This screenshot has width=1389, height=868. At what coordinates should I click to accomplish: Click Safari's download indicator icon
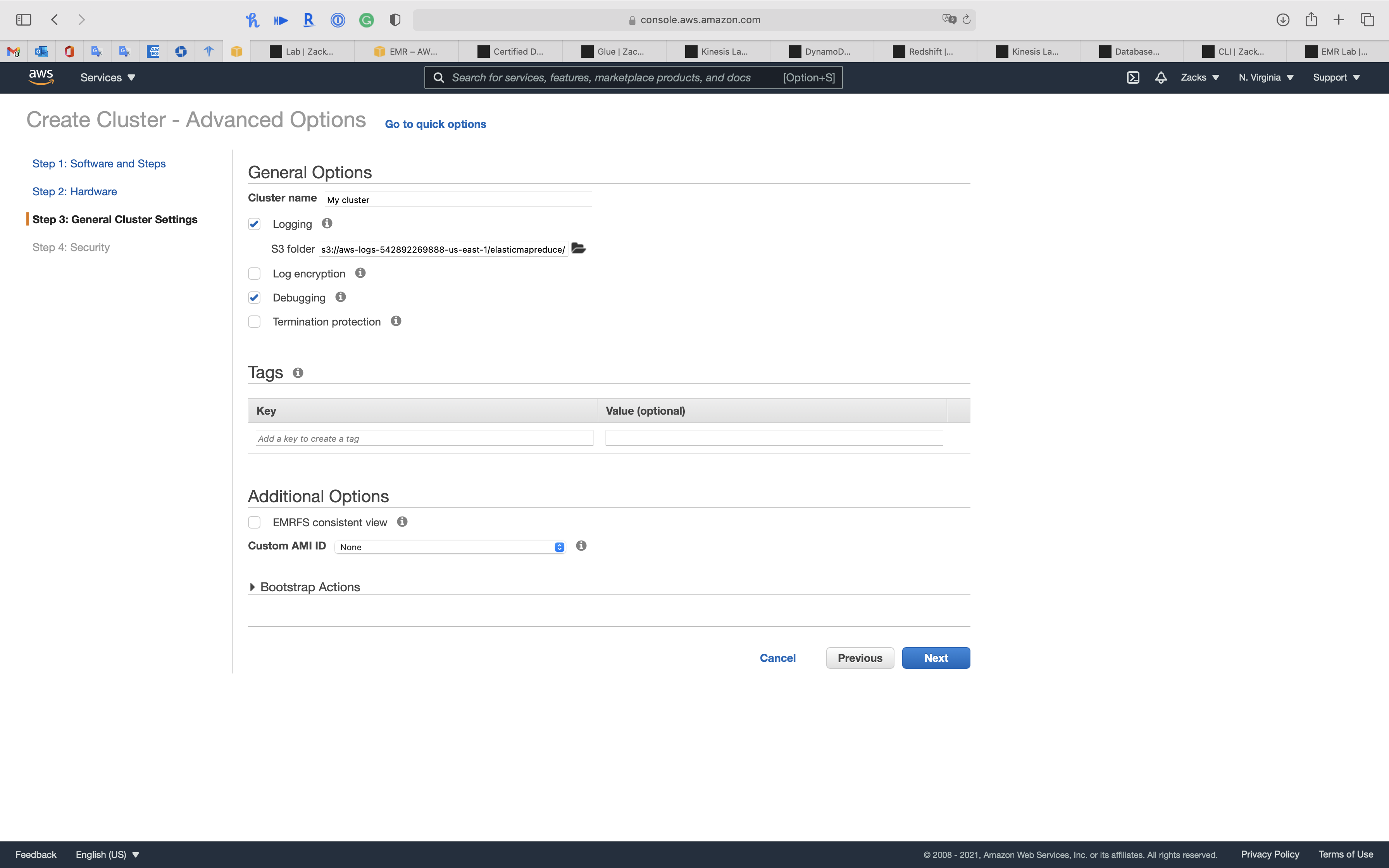point(1283,19)
